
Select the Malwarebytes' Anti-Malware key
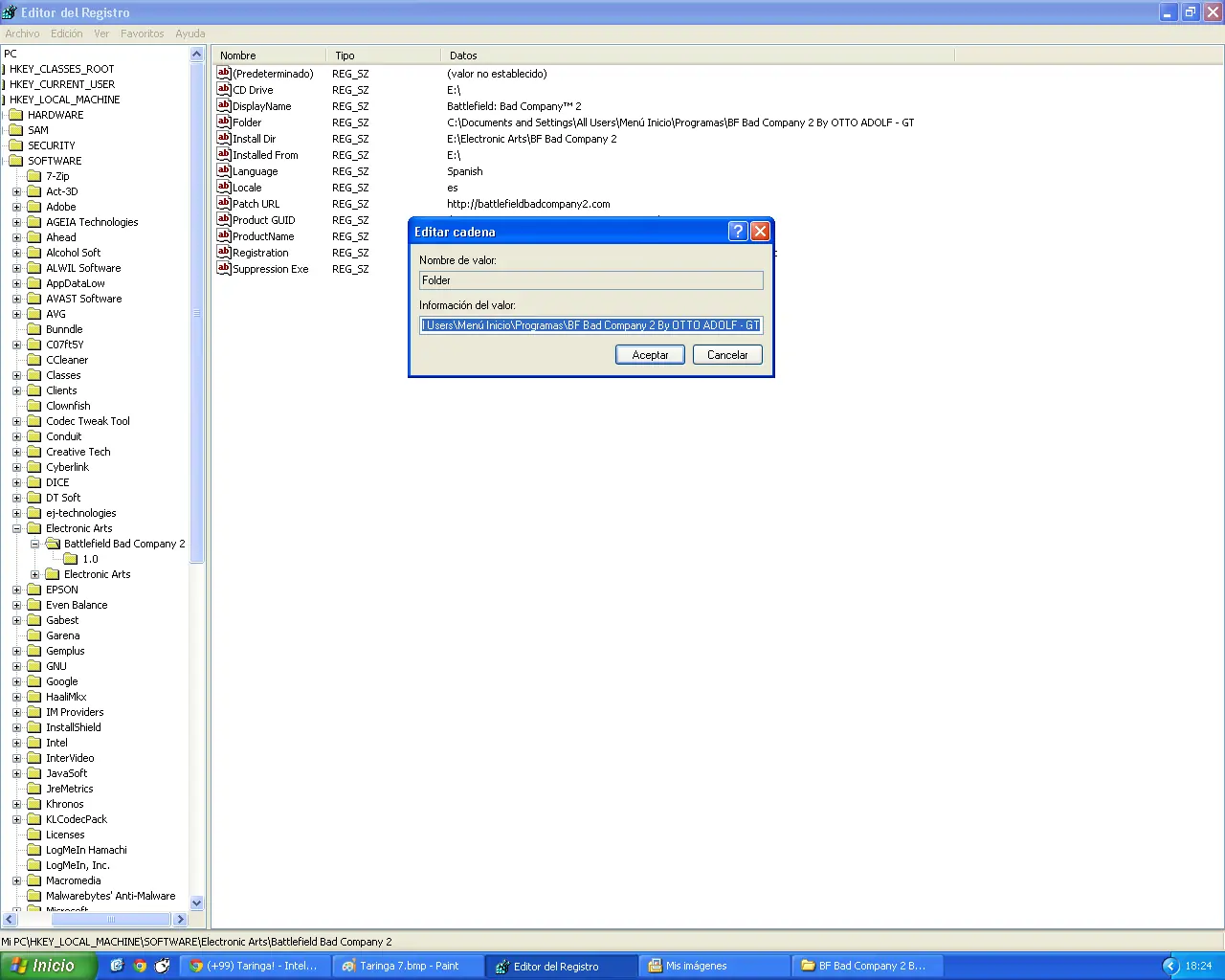(111, 896)
